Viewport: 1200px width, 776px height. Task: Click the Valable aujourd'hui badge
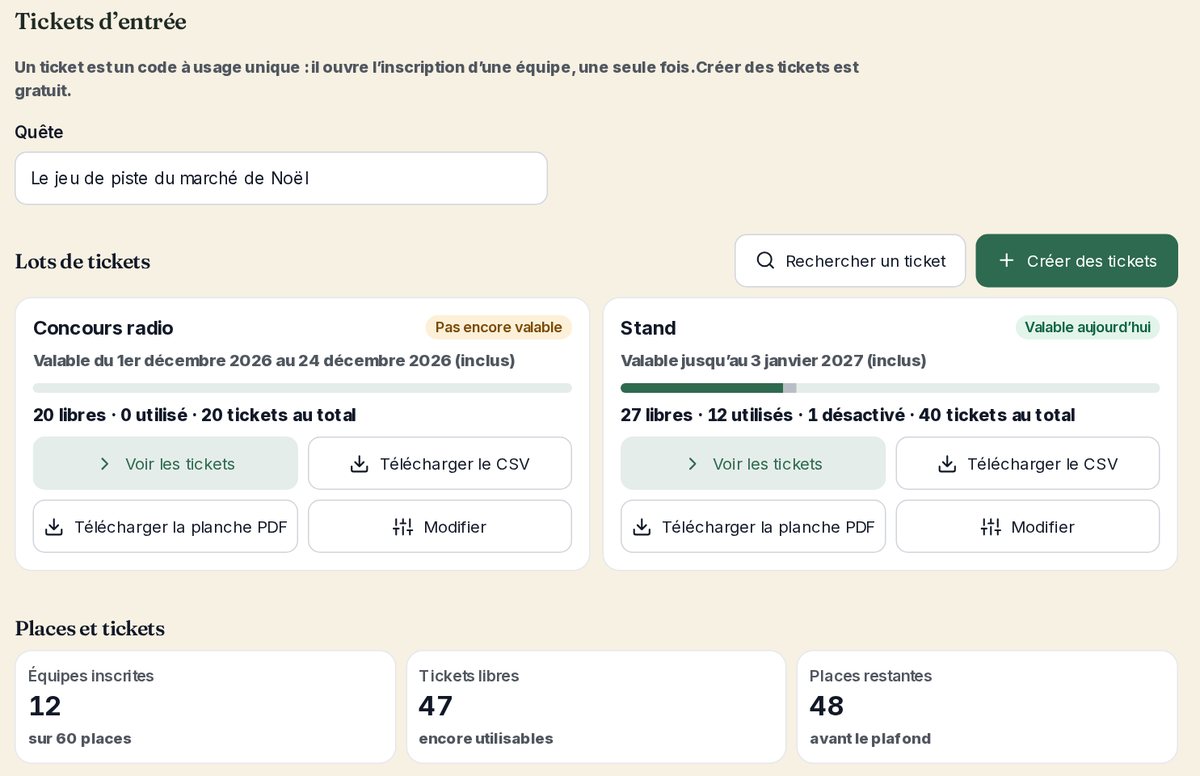pyautogui.click(x=1088, y=327)
